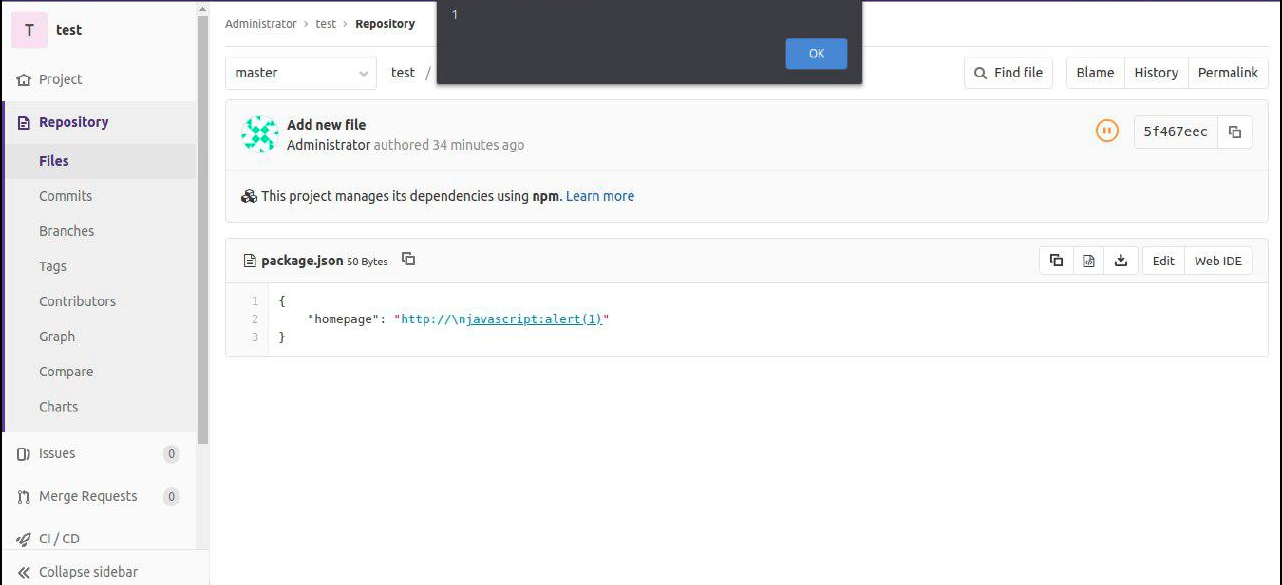Copy file path icon beside package.json
The width and height of the screenshot is (1282, 585).
coord(408,260)
